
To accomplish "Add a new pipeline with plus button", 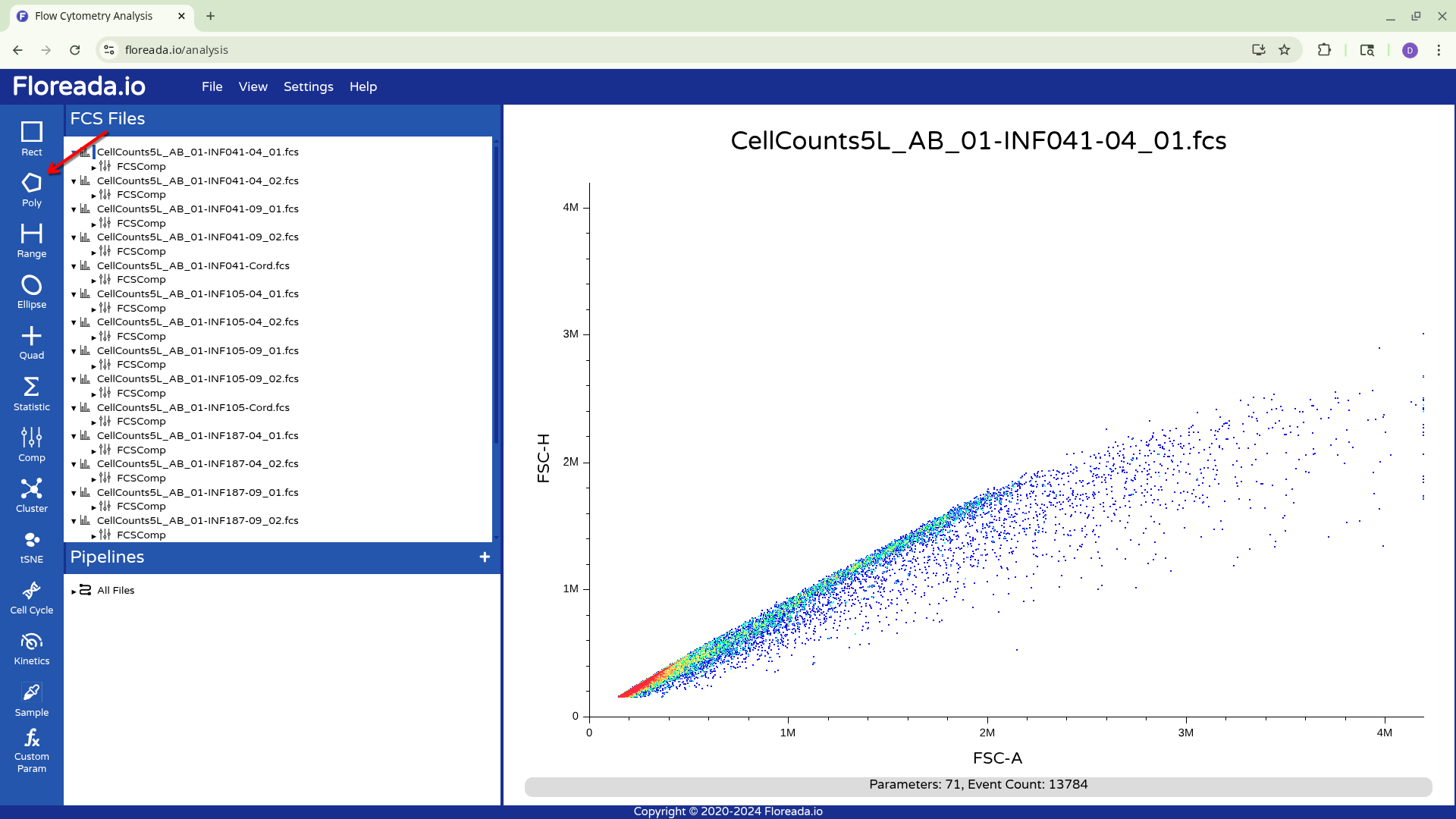I will pos(485,557).
